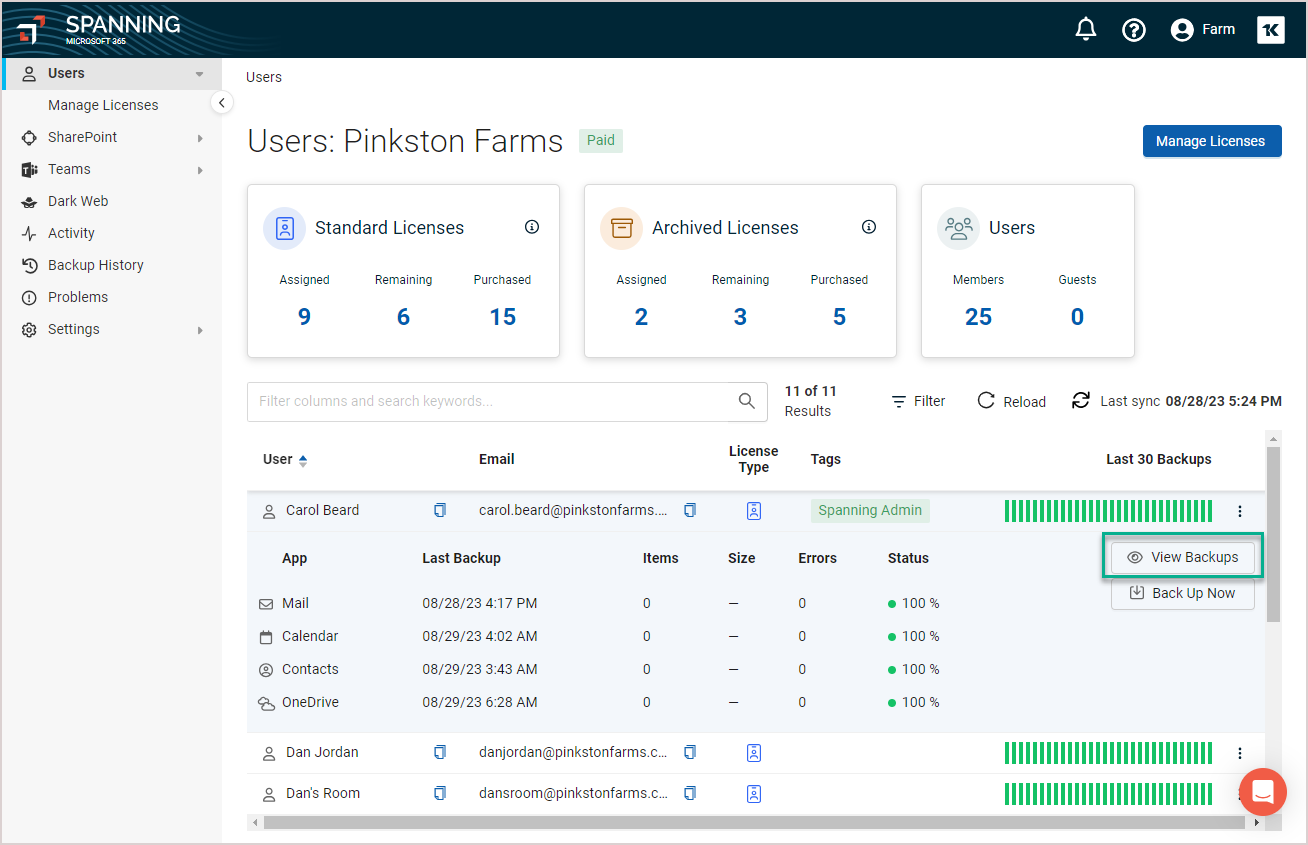Click the Contacts app row

(600, 669)
